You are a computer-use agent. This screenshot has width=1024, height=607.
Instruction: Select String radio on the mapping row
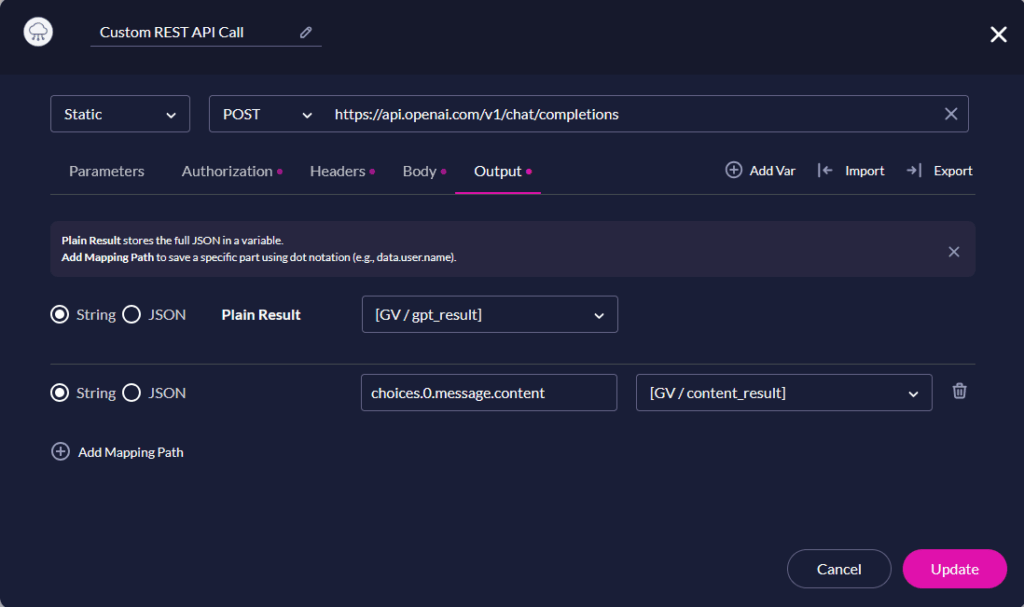[60, 392]
